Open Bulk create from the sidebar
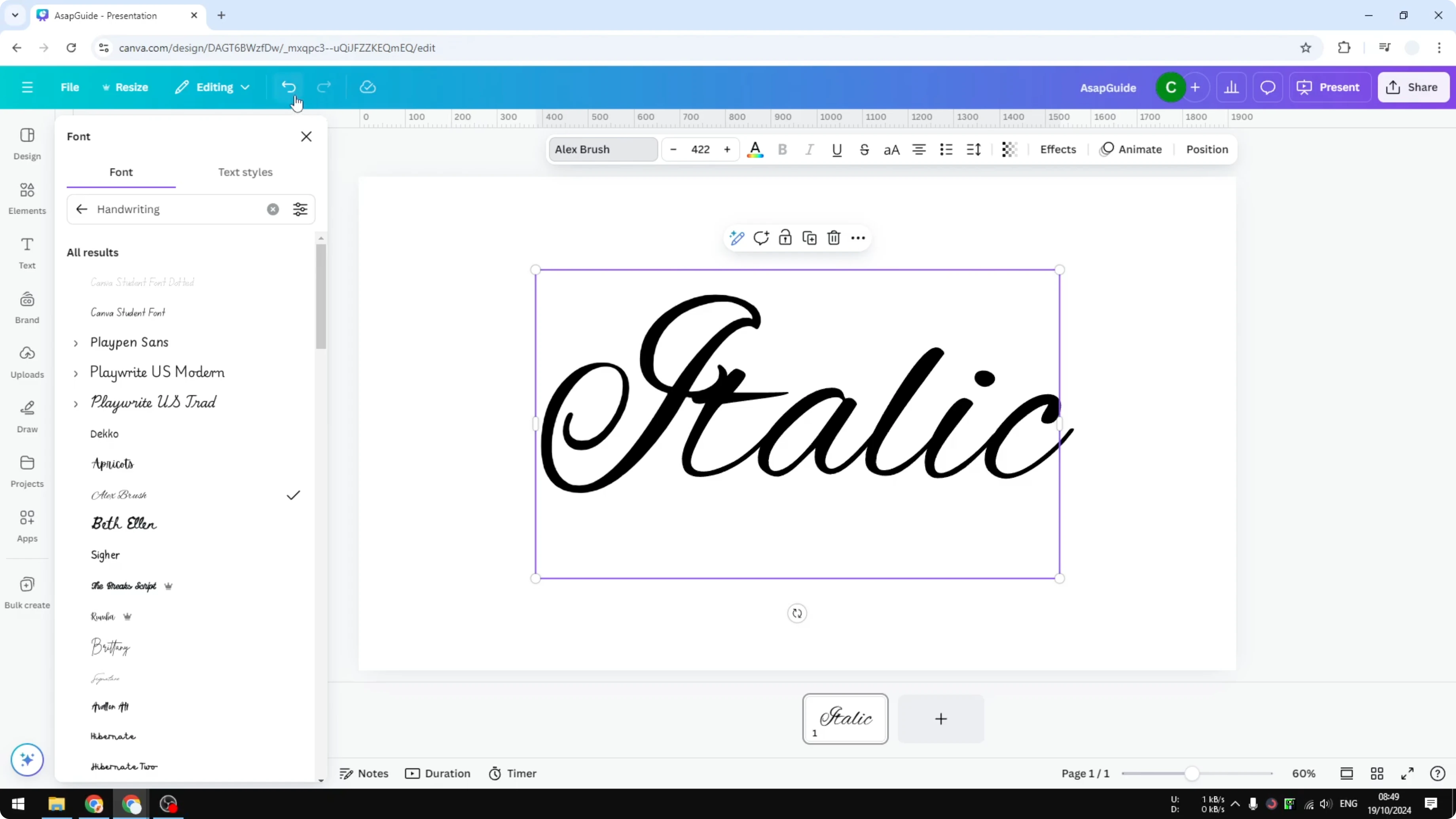 (27, 592)
